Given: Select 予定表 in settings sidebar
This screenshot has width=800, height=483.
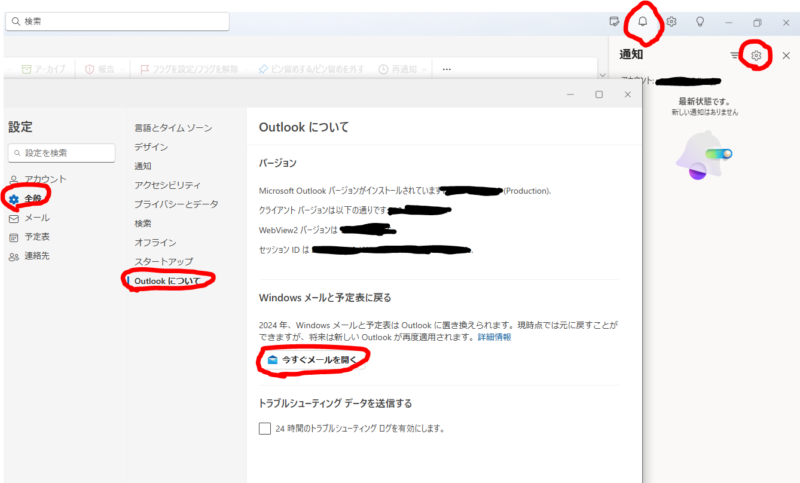Looking at the screenshot, I should point(30,237).
